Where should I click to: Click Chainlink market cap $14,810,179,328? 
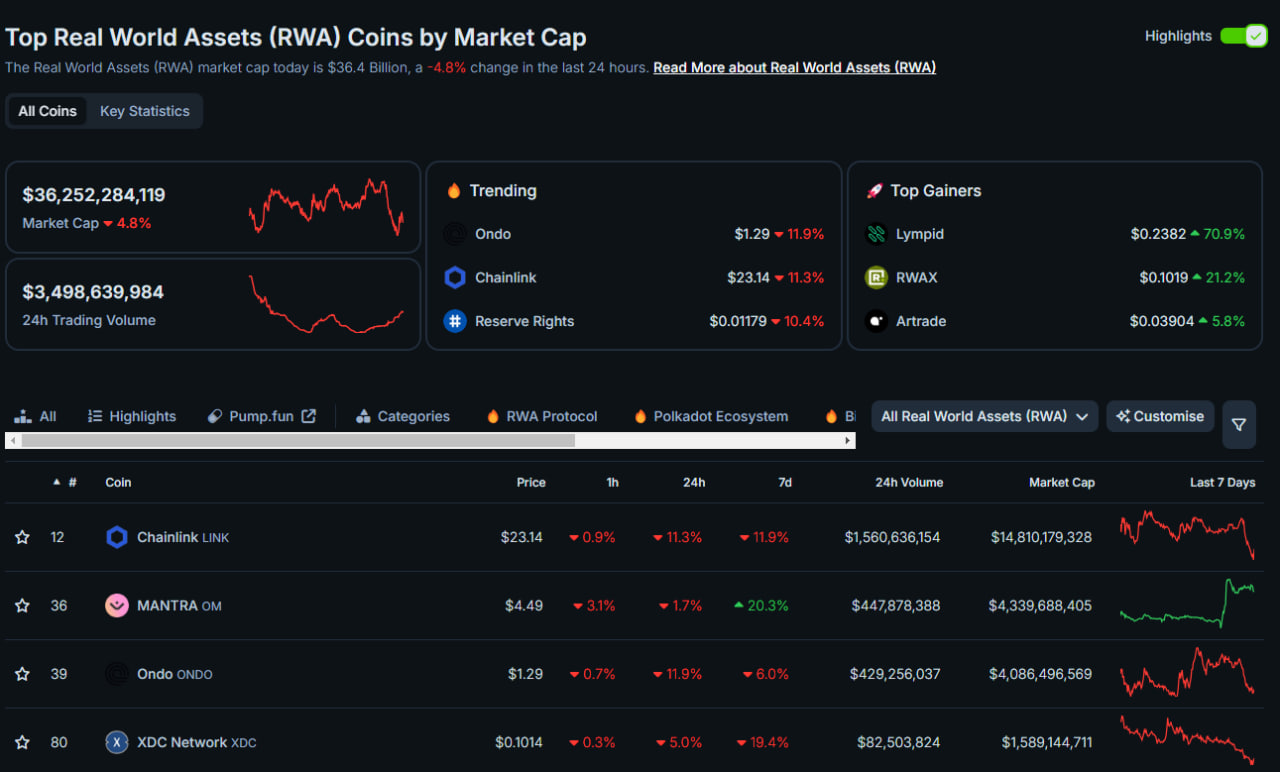point(1041,537)
